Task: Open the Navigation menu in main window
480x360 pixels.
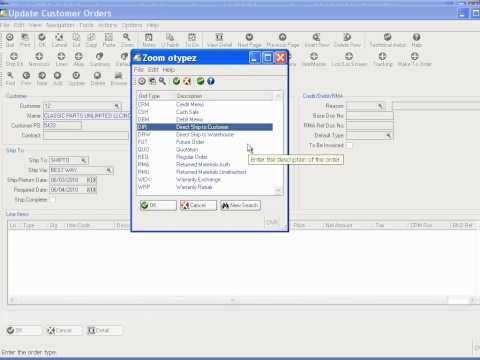Action: click(60, 25)
